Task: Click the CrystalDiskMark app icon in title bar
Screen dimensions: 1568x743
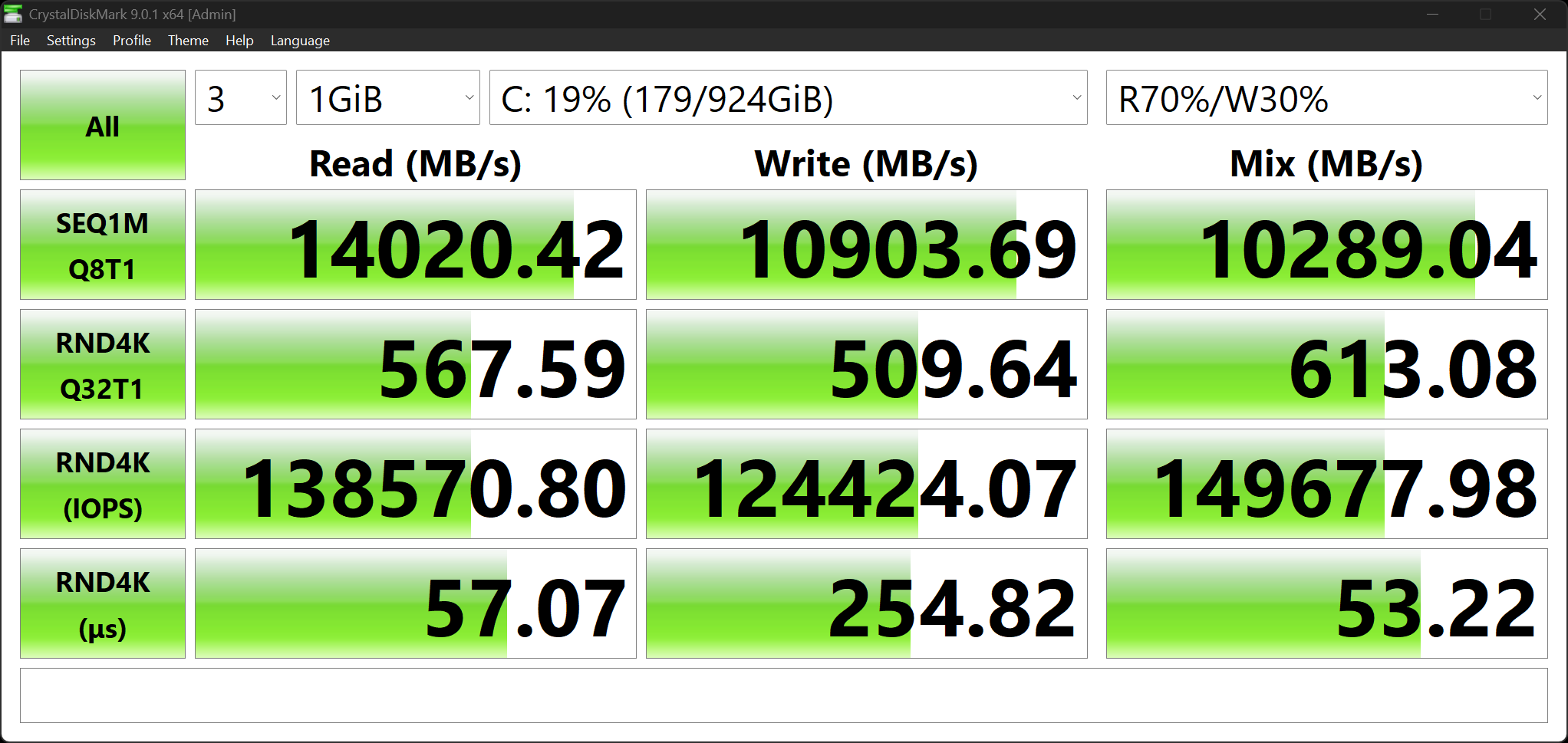Action: pyautogui.click(x=13, y=14)
